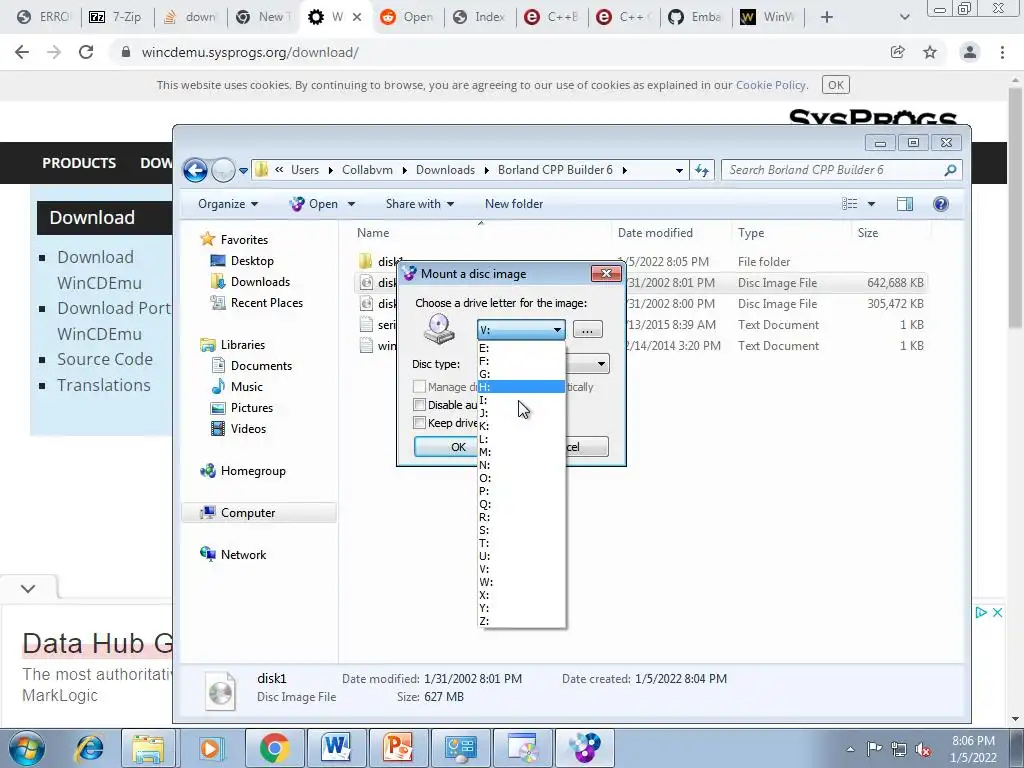Collapse the V: drive letter combo box
Image resolution: width=1024 pixels, height=768 pixels.
557,330
